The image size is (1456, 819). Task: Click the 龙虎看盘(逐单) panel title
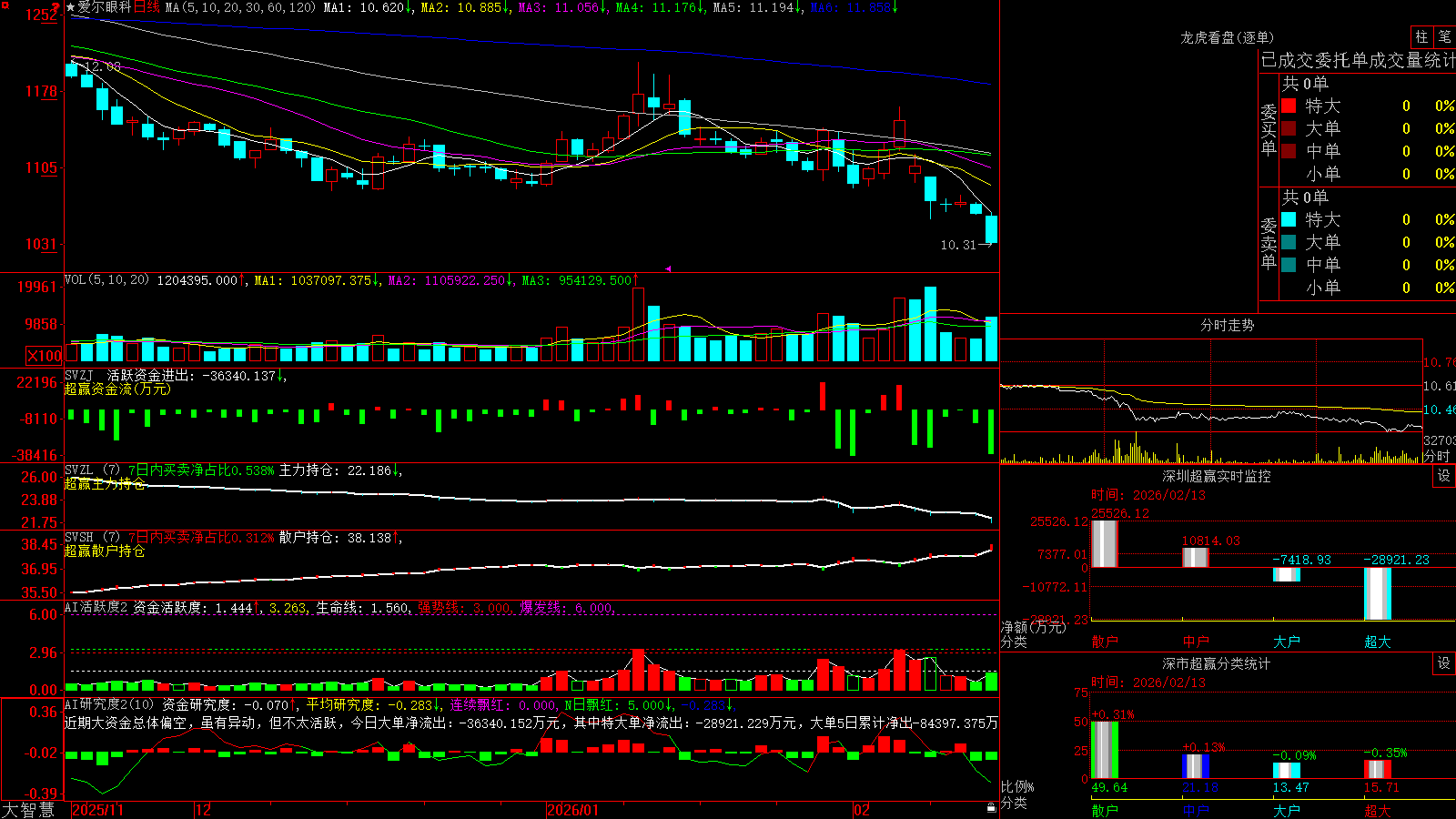click(1227, 37)
